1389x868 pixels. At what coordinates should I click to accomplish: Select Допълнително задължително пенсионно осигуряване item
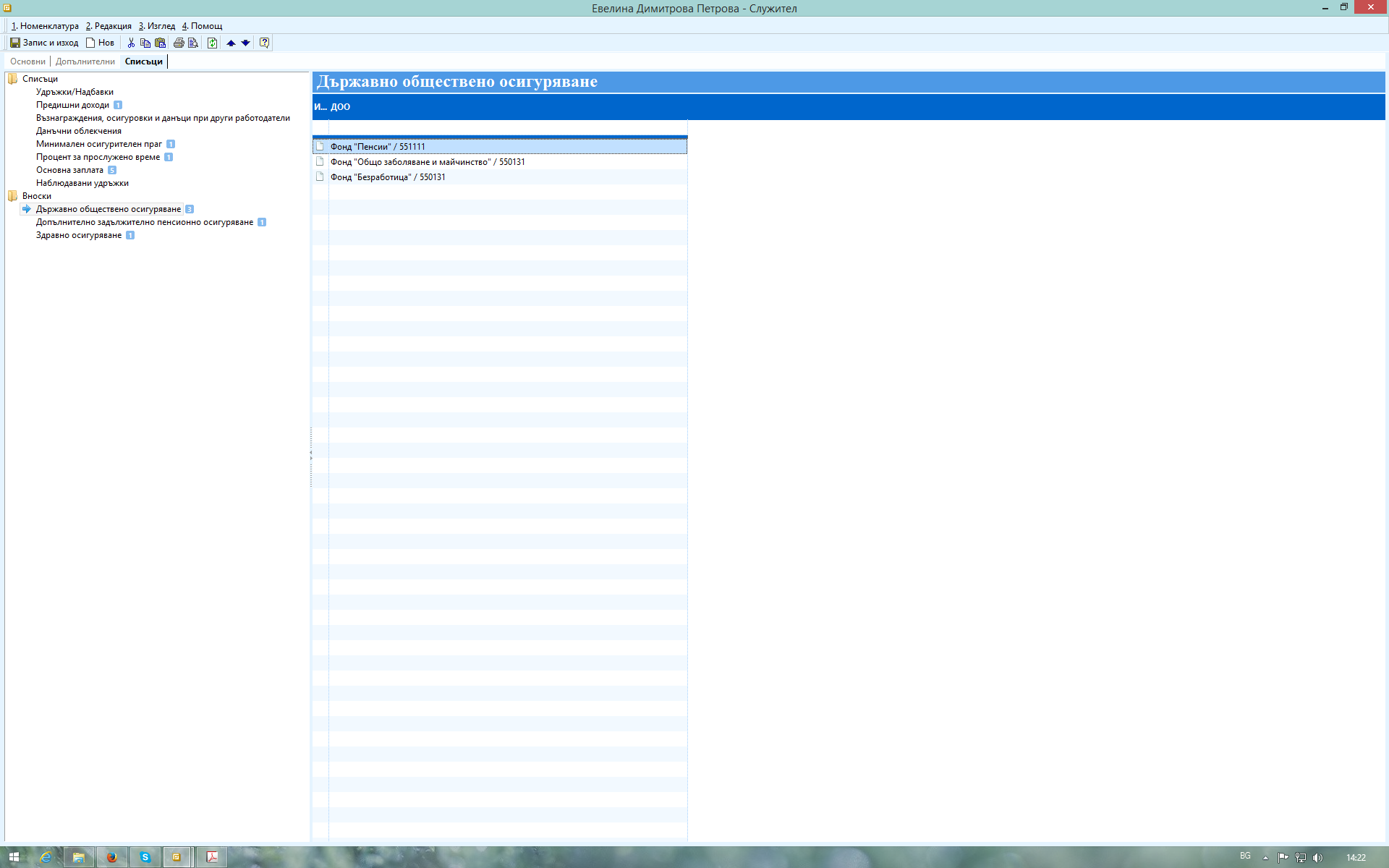click(145, 222)
